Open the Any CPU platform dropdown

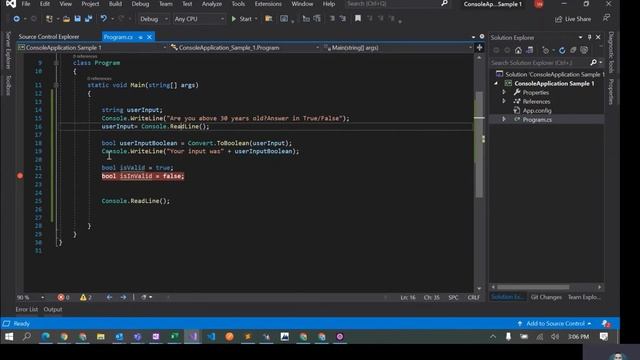(x=199, y=19)
